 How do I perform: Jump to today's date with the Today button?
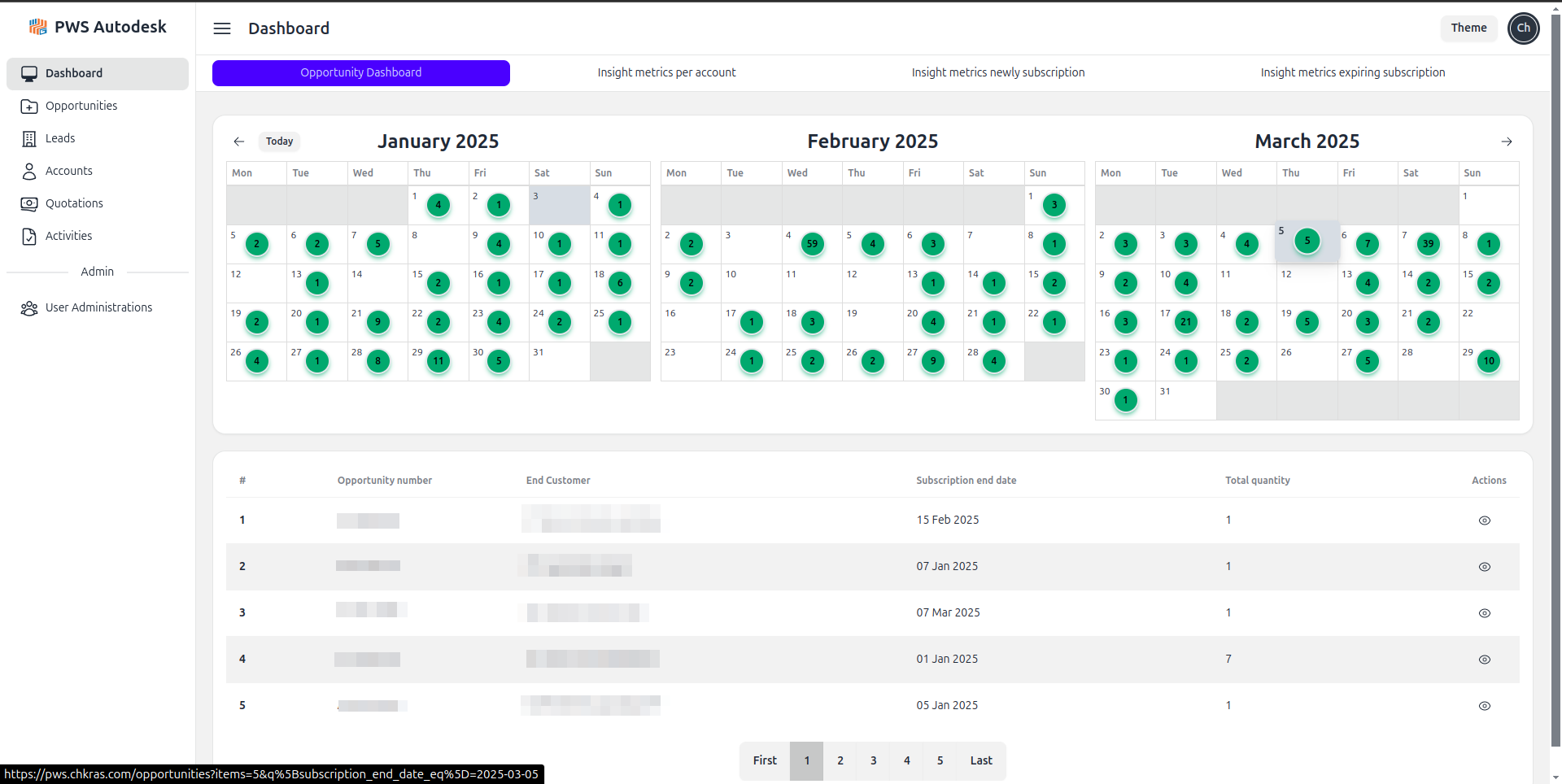tap(279, 142)
